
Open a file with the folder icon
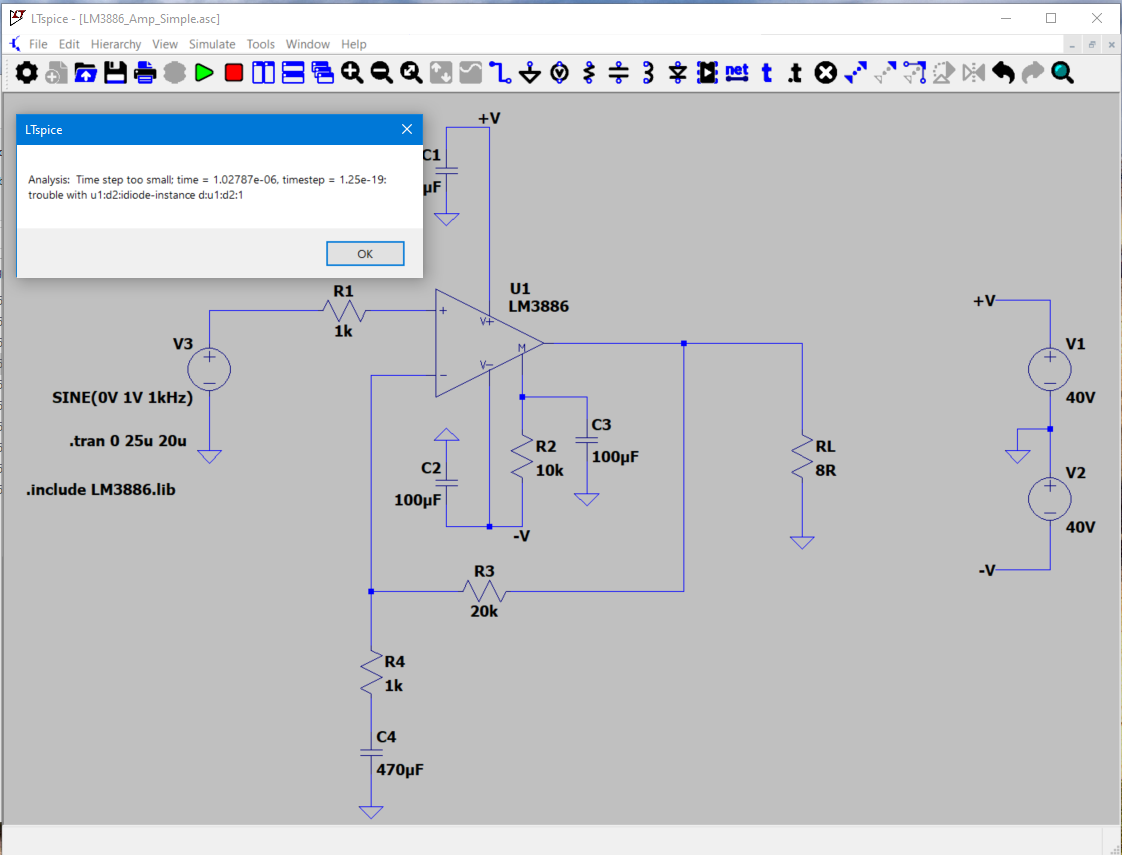tap(85, 72)
